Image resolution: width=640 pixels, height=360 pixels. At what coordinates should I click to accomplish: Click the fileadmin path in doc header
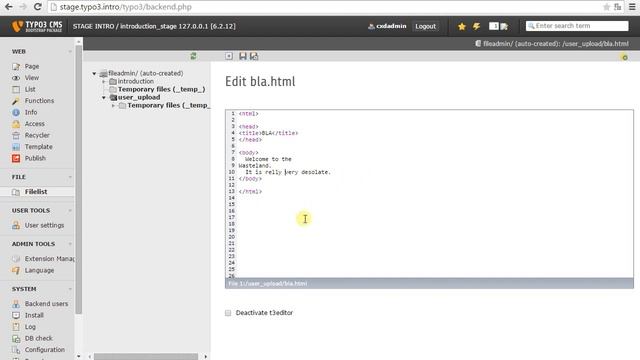tap(556, 44)
